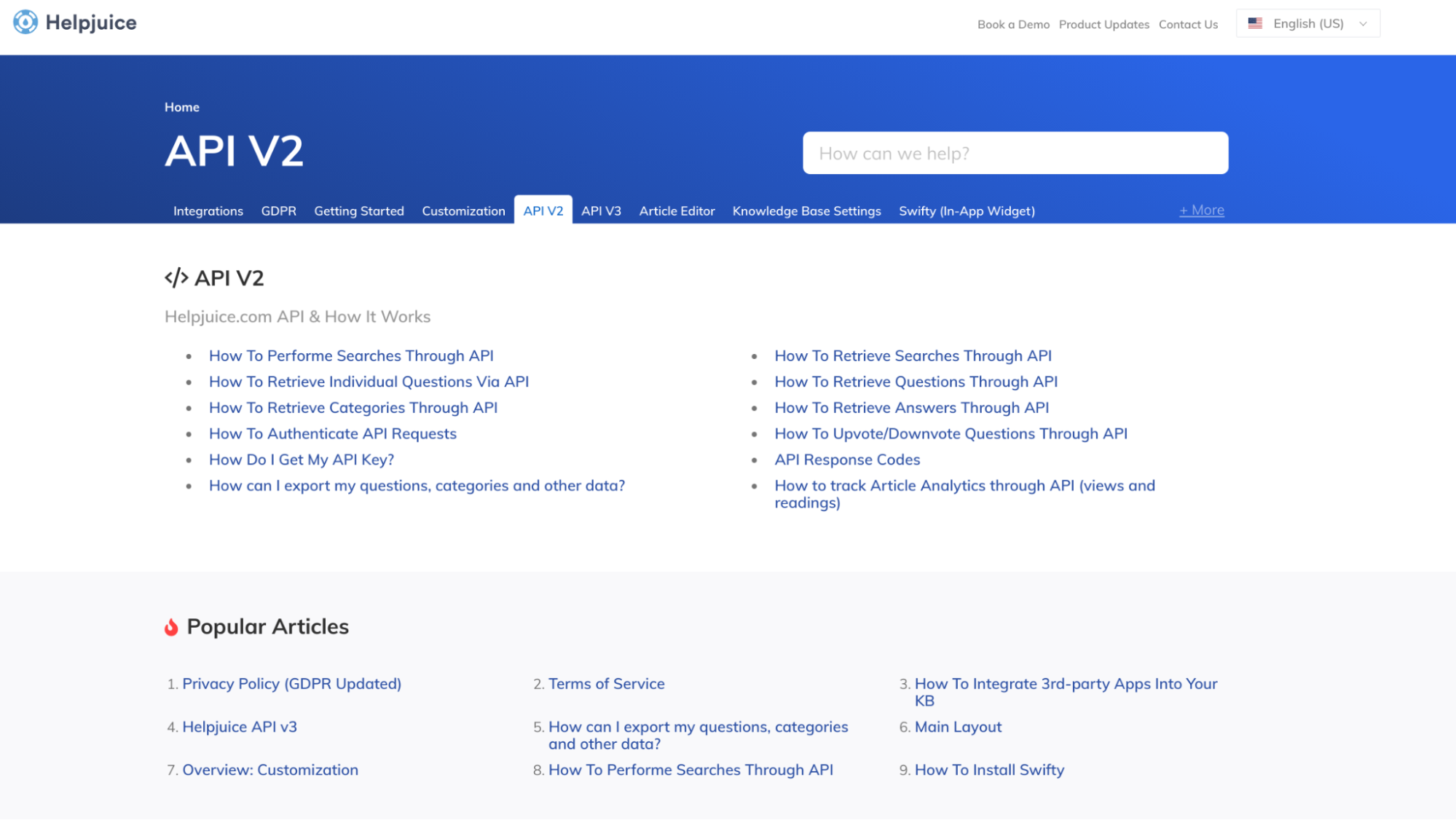Image resolution: width=1456 pixels, height=820 pixels.
Task: Open How To Authenticate API Requests
Action: 333,434
